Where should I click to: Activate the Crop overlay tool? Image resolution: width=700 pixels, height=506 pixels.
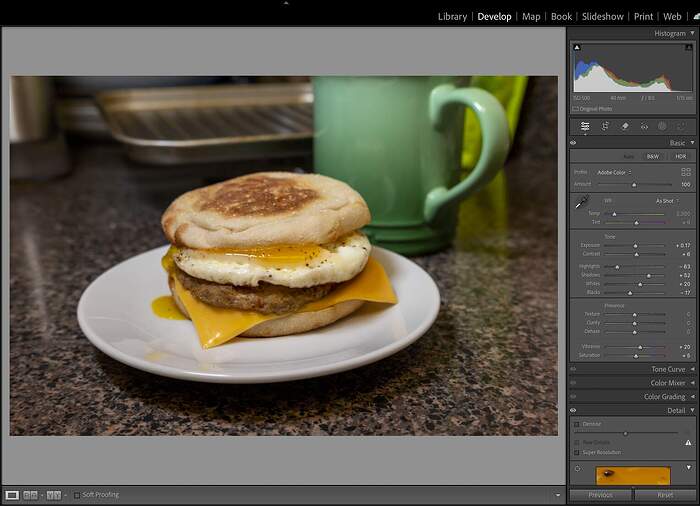point(605,127)
